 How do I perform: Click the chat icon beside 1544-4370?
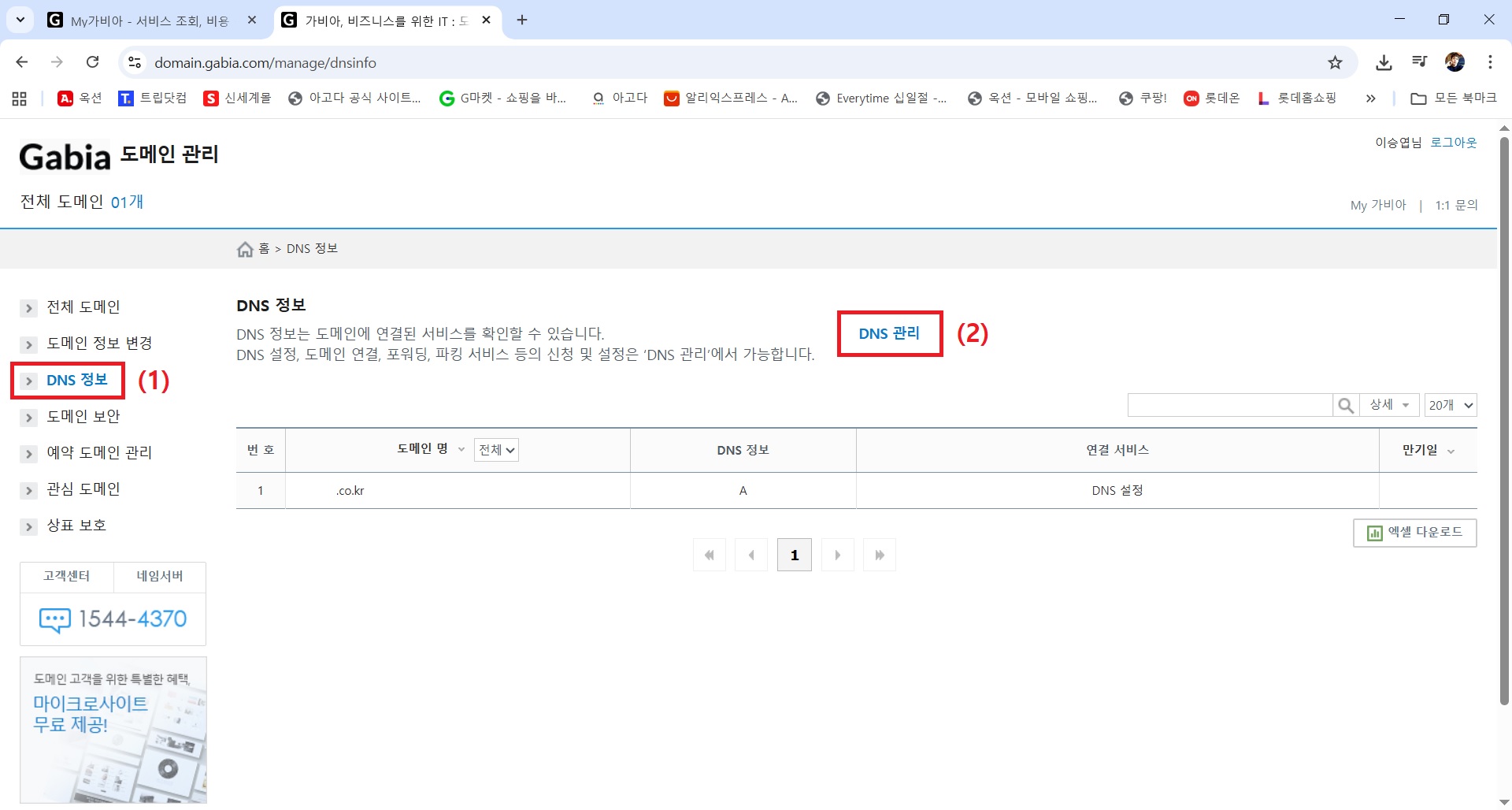pos(54,620)
